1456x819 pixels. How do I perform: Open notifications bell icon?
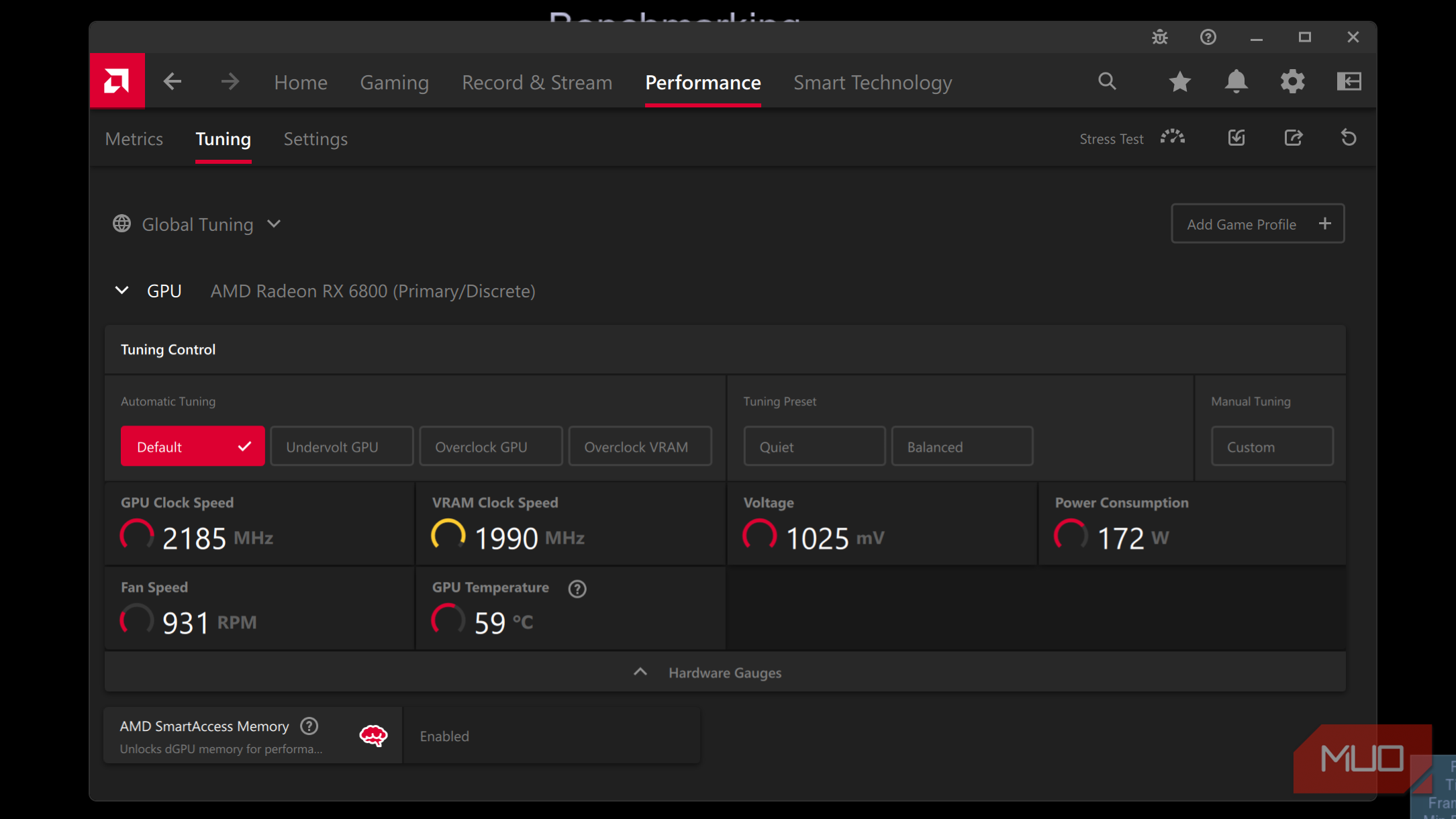(x=1236, y=82)
